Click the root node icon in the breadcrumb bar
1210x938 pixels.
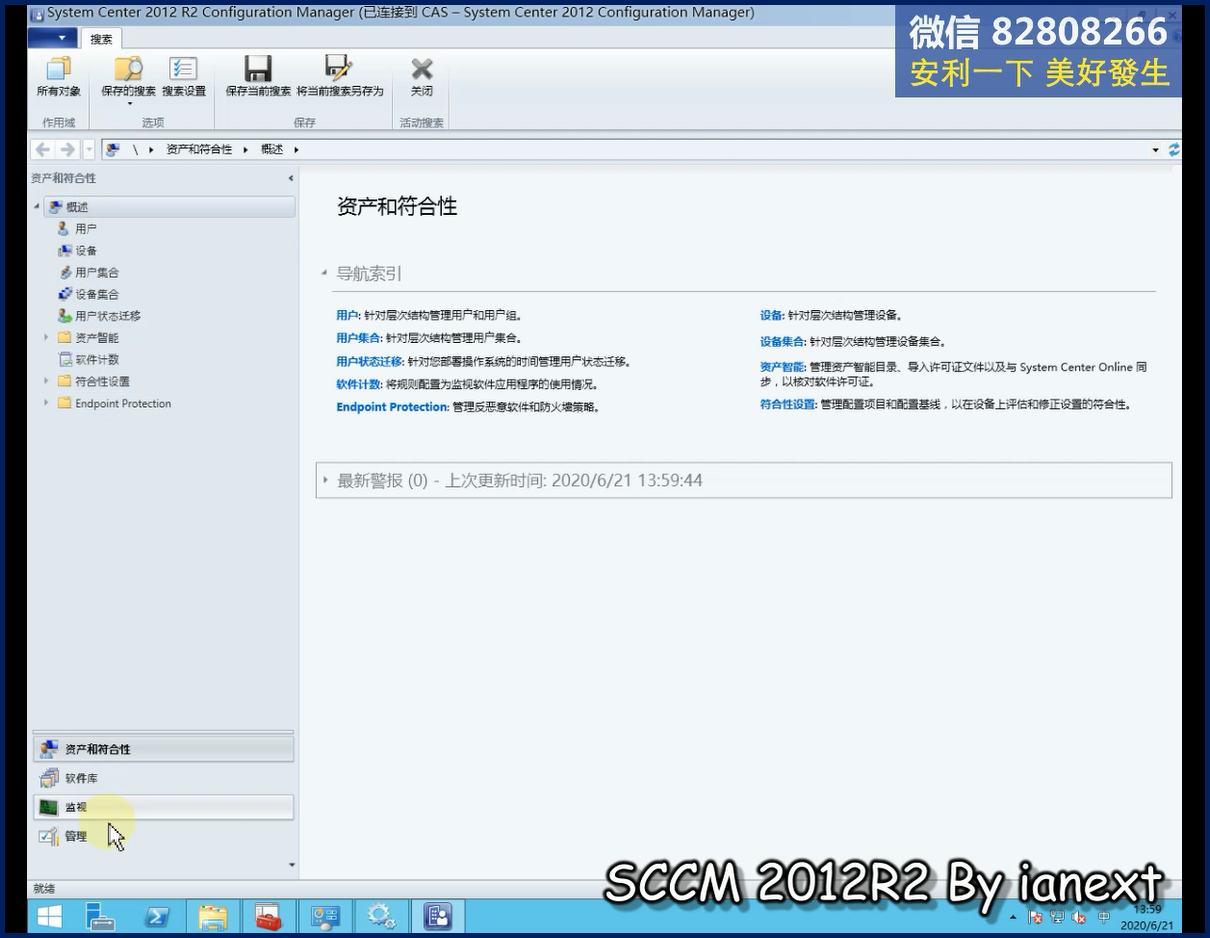click(113, 149)
